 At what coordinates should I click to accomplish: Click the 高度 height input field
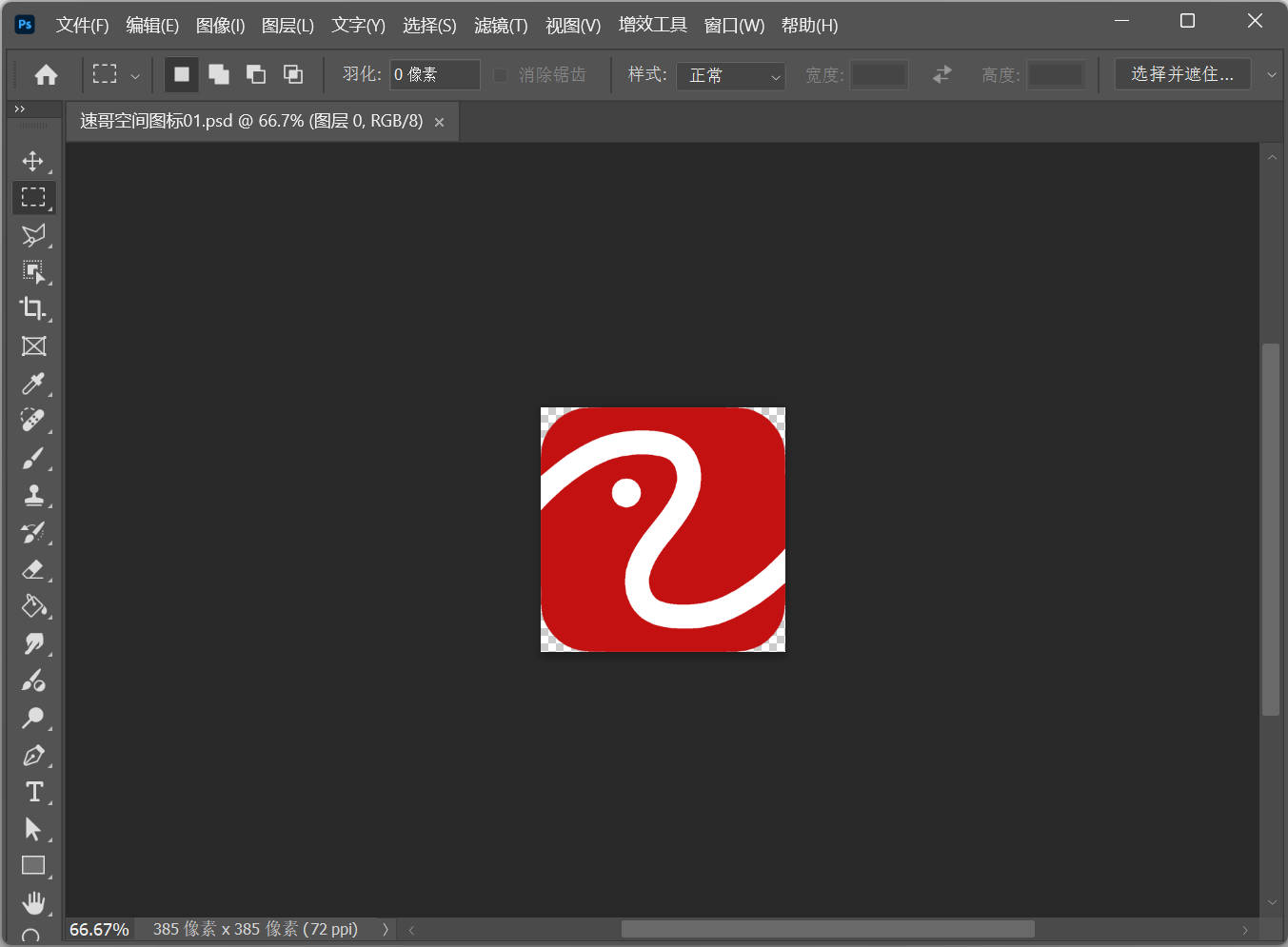[1057, 74]
